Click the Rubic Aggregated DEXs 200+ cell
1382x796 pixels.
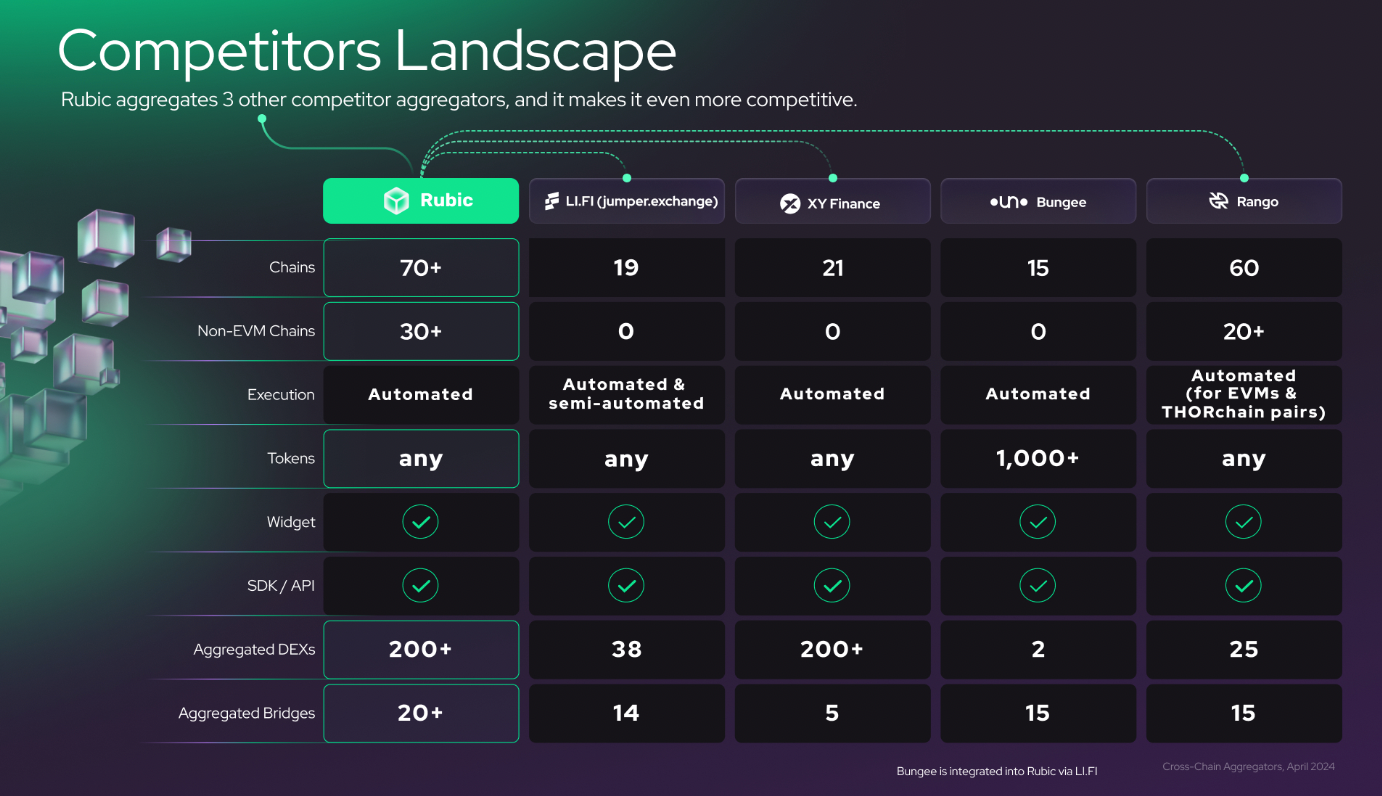pyautogui.click(x=421, y=650)
